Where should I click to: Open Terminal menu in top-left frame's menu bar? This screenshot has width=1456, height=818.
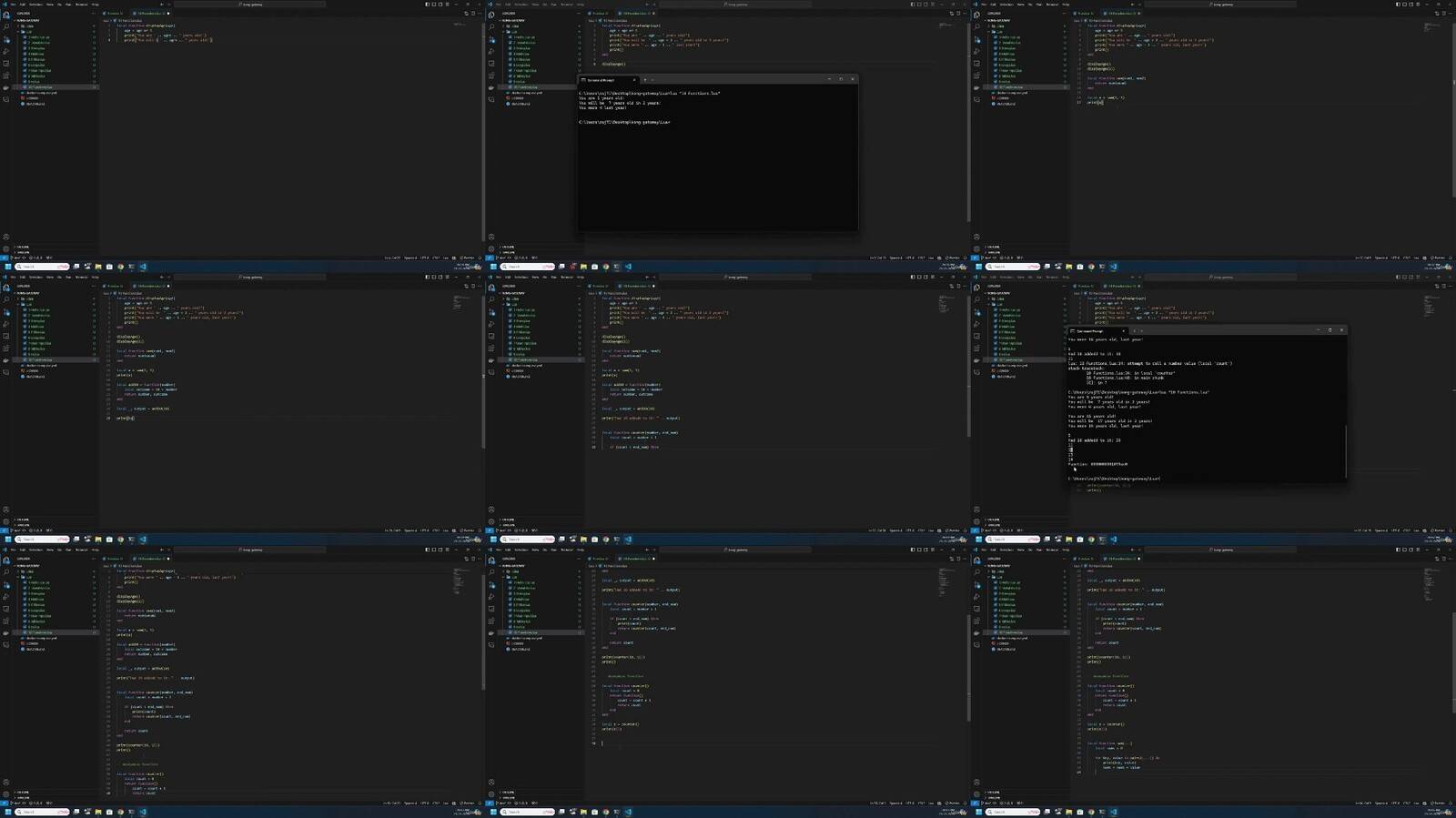[x=81, y=5]
